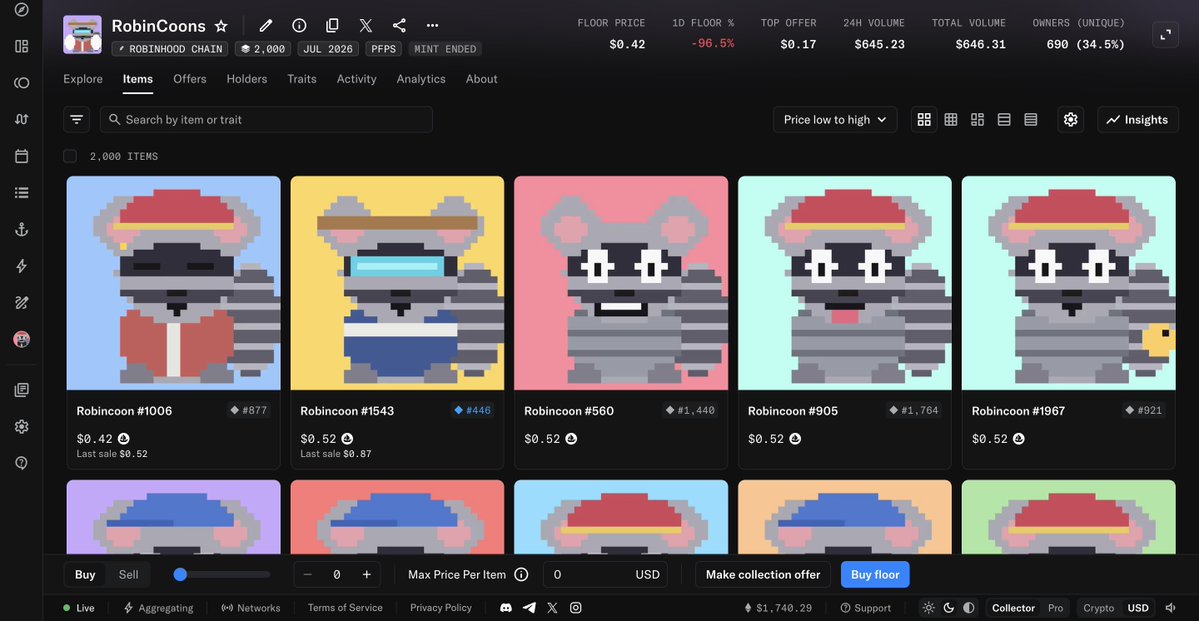Add RobinCoons to watchlist with star
Viewport: 1199px width, 621px height.
coord(221,26)
